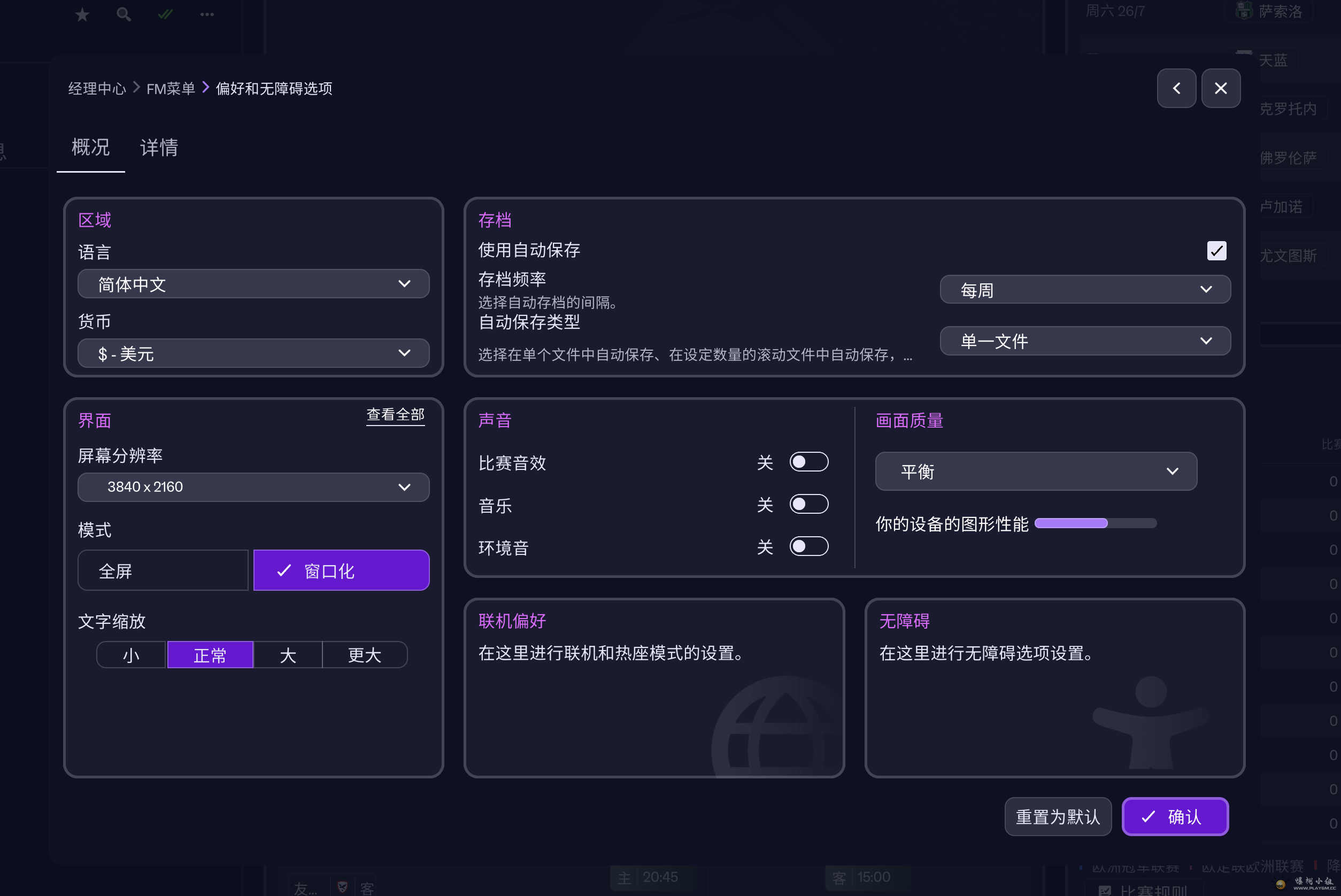The width and height of the screenshot is (1341, 896).
Task: Open search using the magnifier icon
Action: 124,14
